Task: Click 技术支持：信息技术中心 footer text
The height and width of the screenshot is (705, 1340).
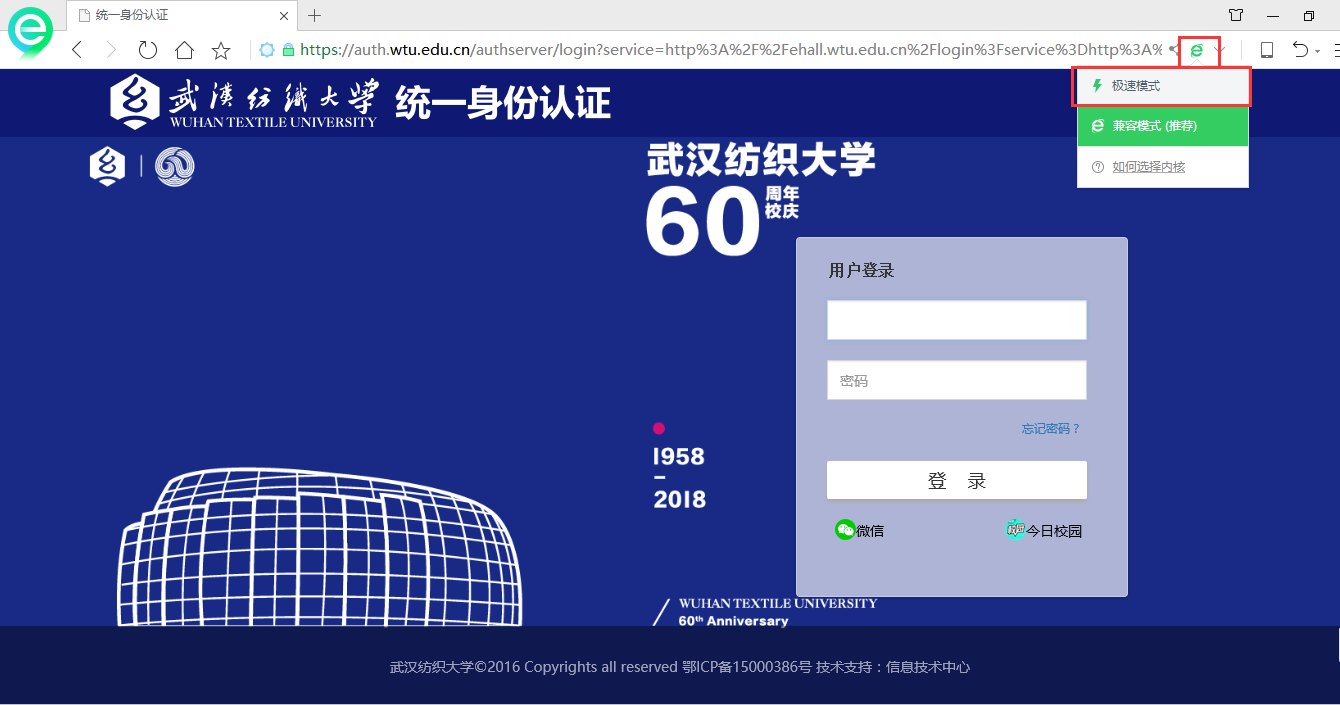Action: coord(893,667)
